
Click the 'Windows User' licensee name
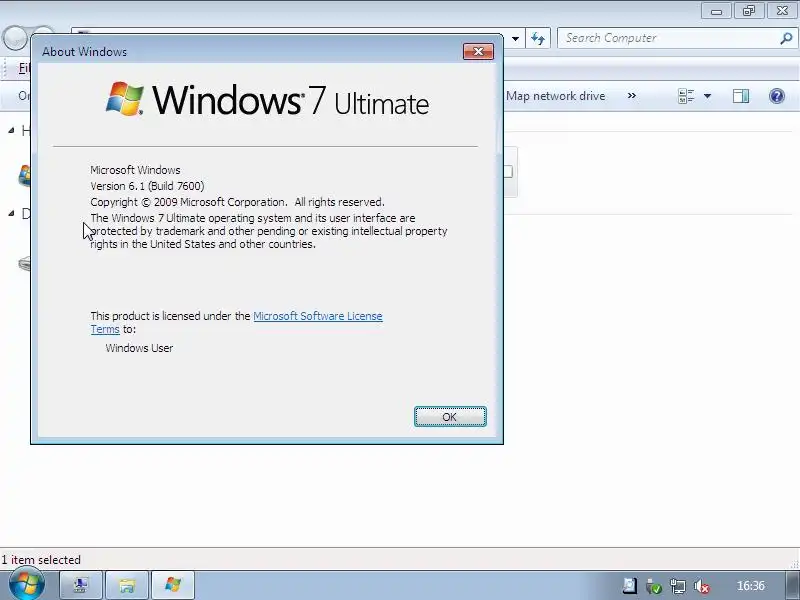tap(139, 348)
